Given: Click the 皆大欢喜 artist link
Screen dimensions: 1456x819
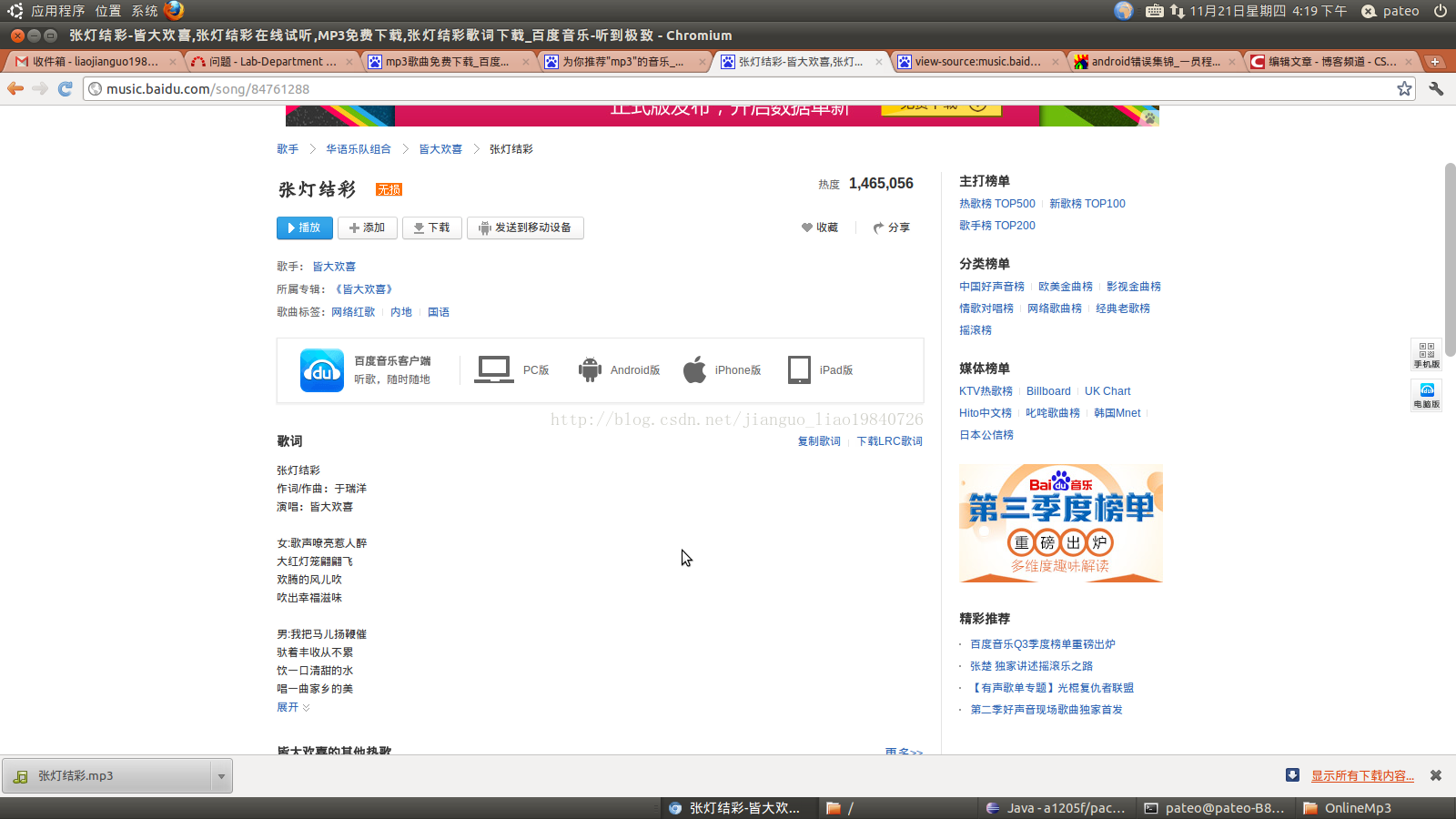Looking at the screenshot, I should click(334, 267).
